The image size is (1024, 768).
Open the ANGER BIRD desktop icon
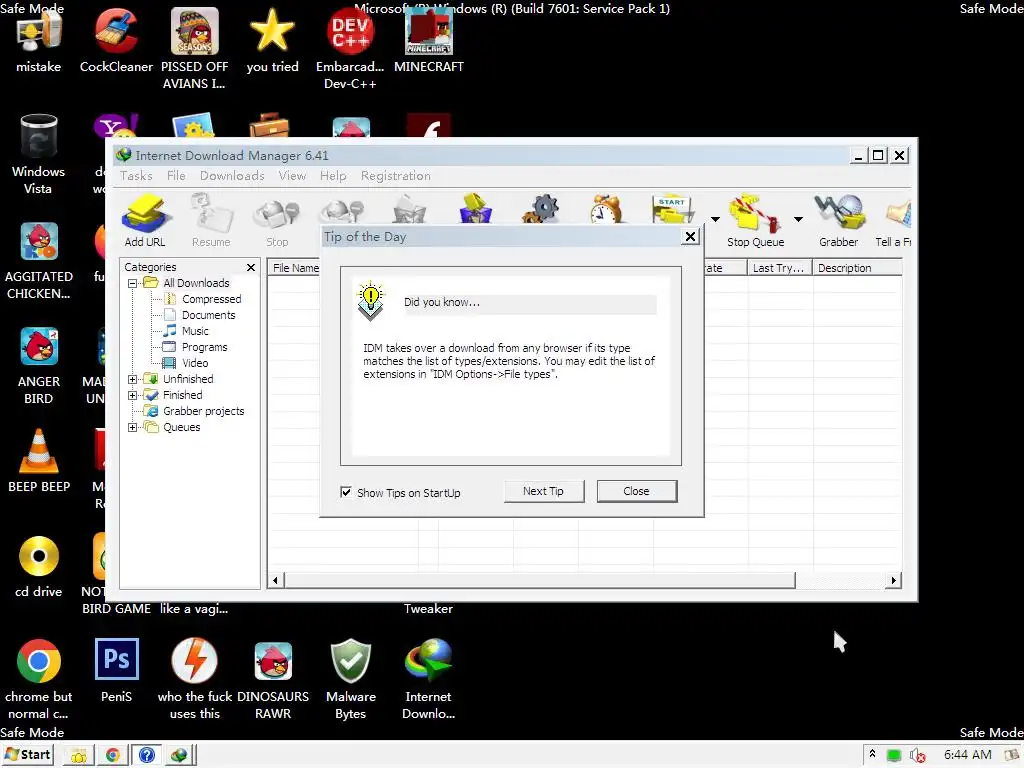39,366
